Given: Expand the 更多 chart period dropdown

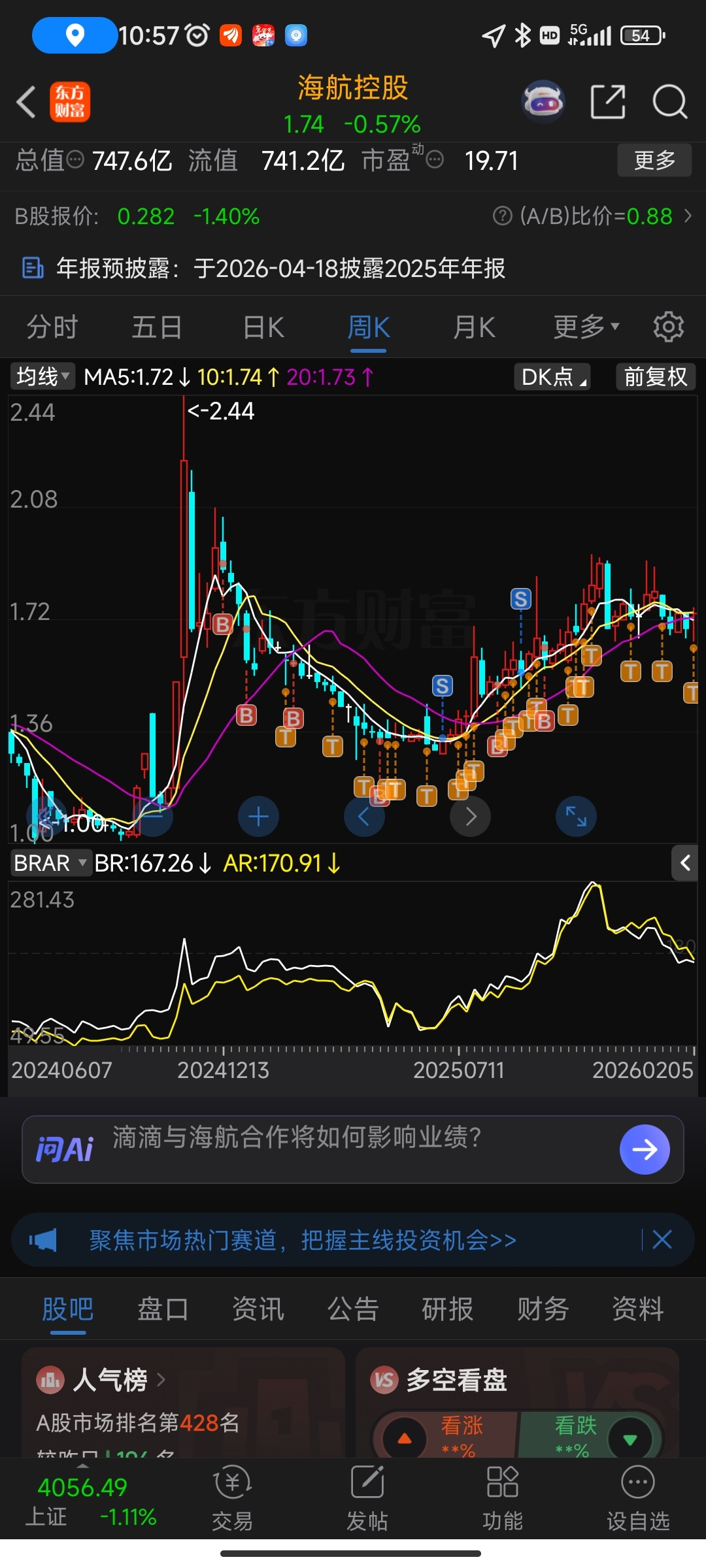Looking at the screenshot, I should point(586,327).
